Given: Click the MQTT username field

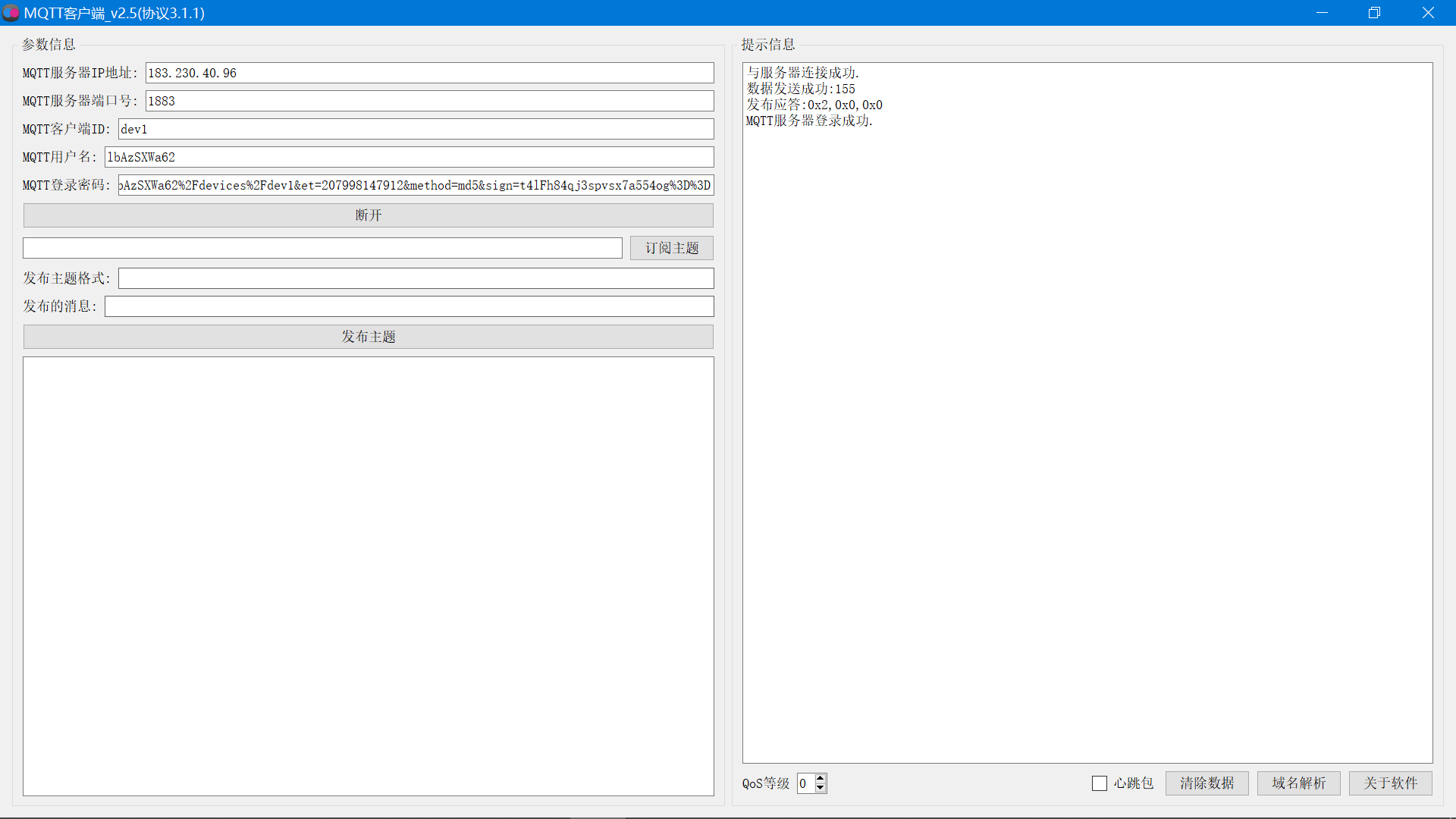Looking at the screenshot, I should [409, 157].
